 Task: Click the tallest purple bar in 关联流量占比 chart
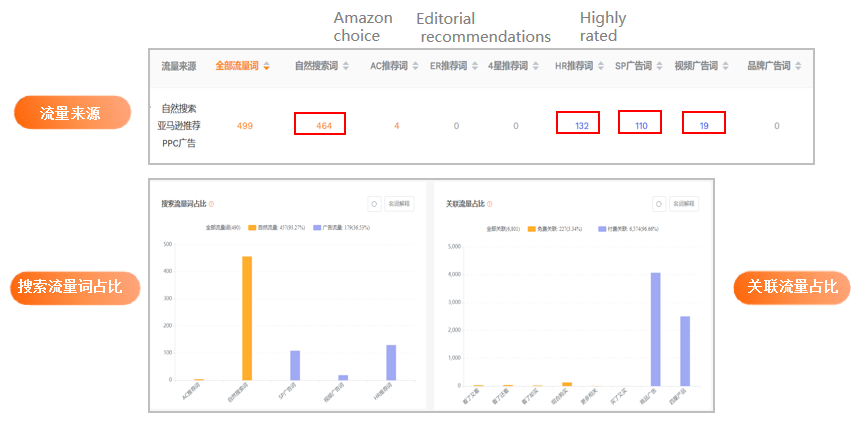point(656,329)
